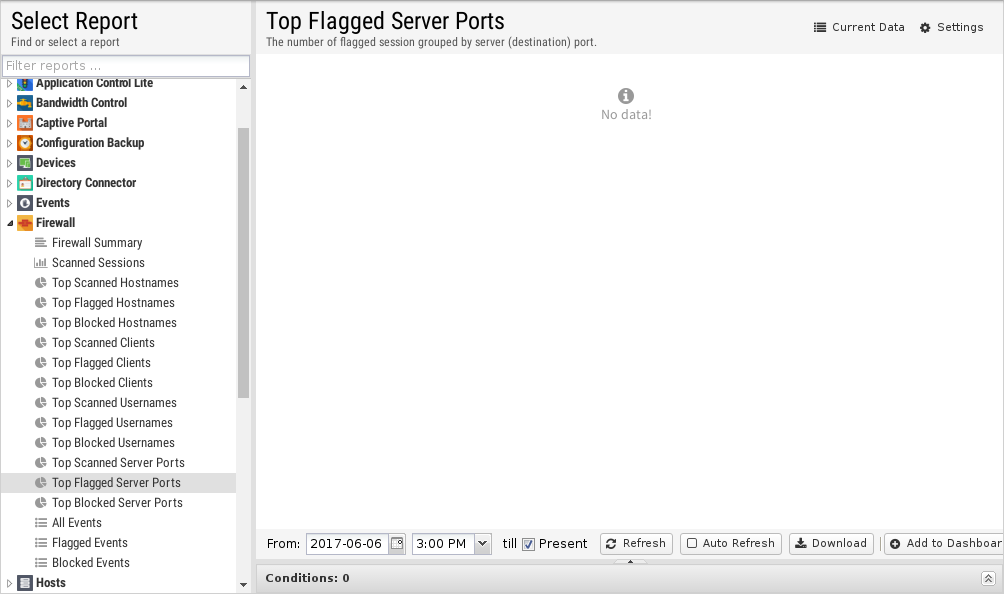Click the Directory Connector app icon
Viewport: 1004px width, 594px height.
pyautogui.click(x=24, y=183)
